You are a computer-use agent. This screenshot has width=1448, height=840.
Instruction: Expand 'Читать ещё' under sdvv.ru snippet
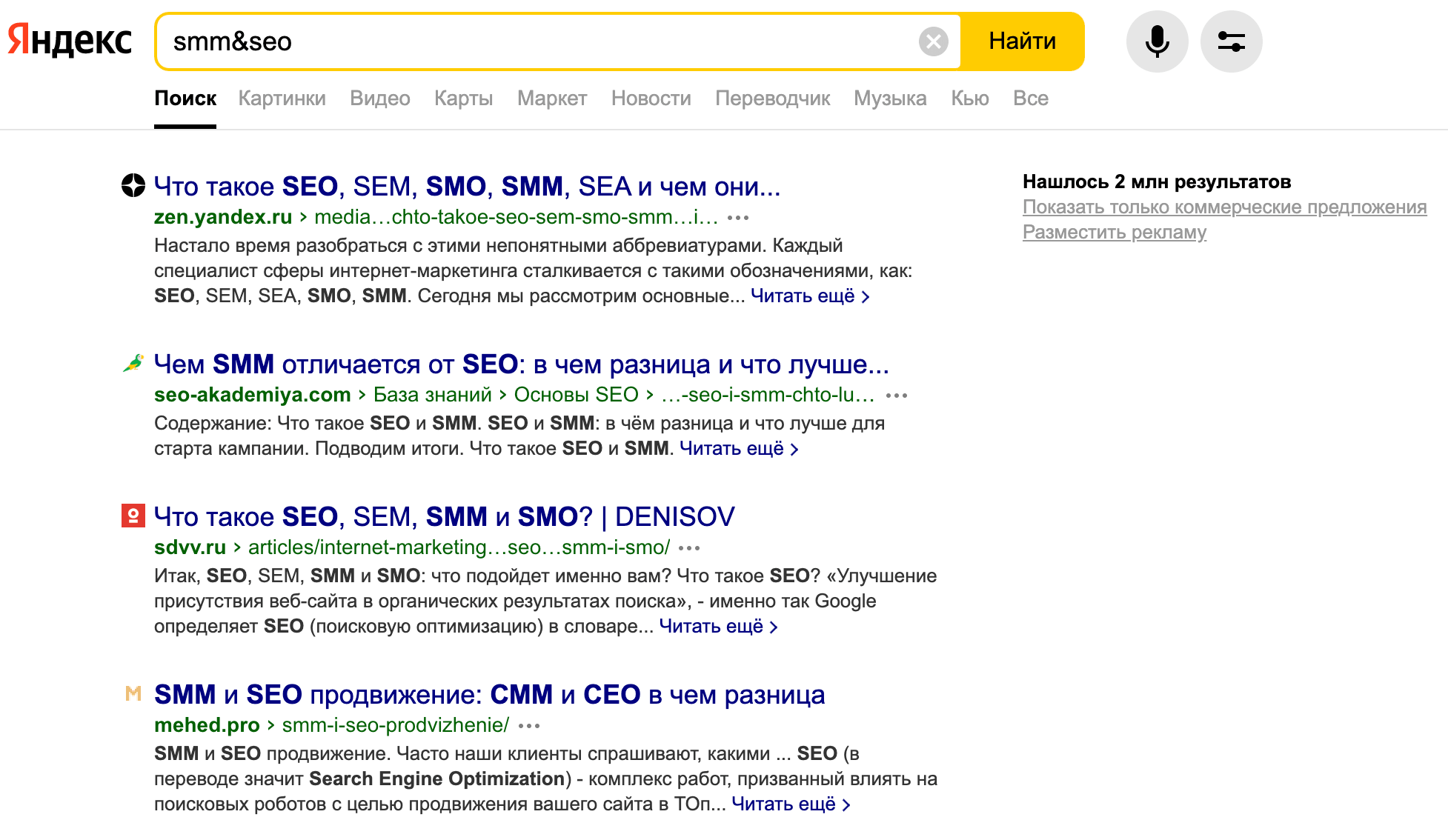[x=718, y=626]
